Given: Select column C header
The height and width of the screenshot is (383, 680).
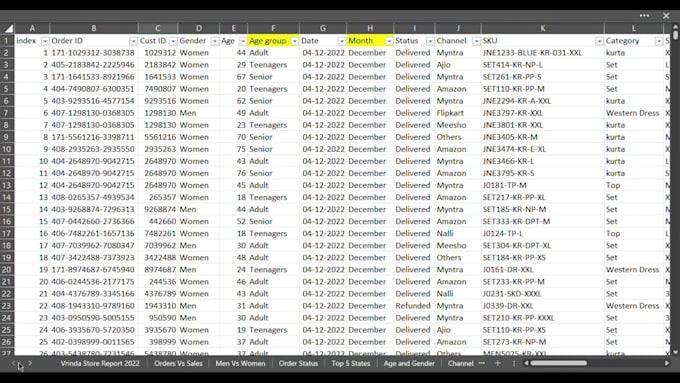Looking at the screenshot, I should tap(158, 29).
